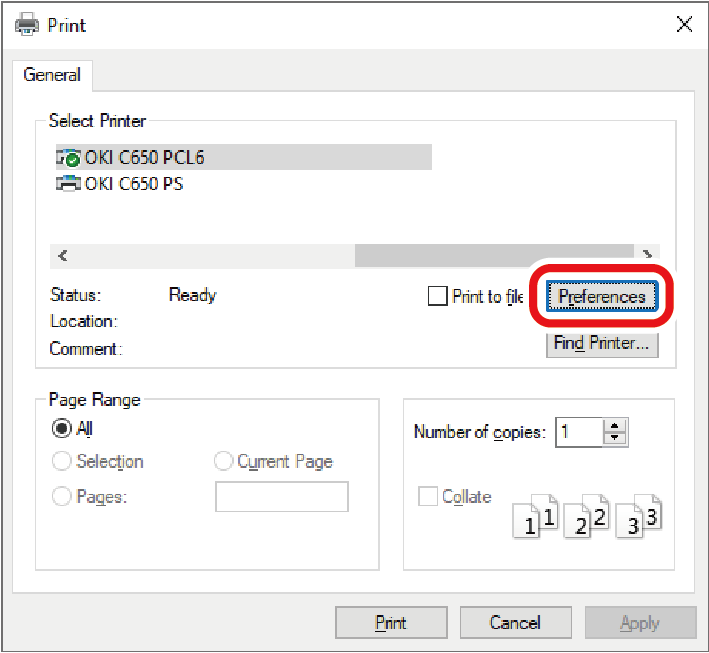Choose the All page range option

pyautogui.click(x=61, y=428)
